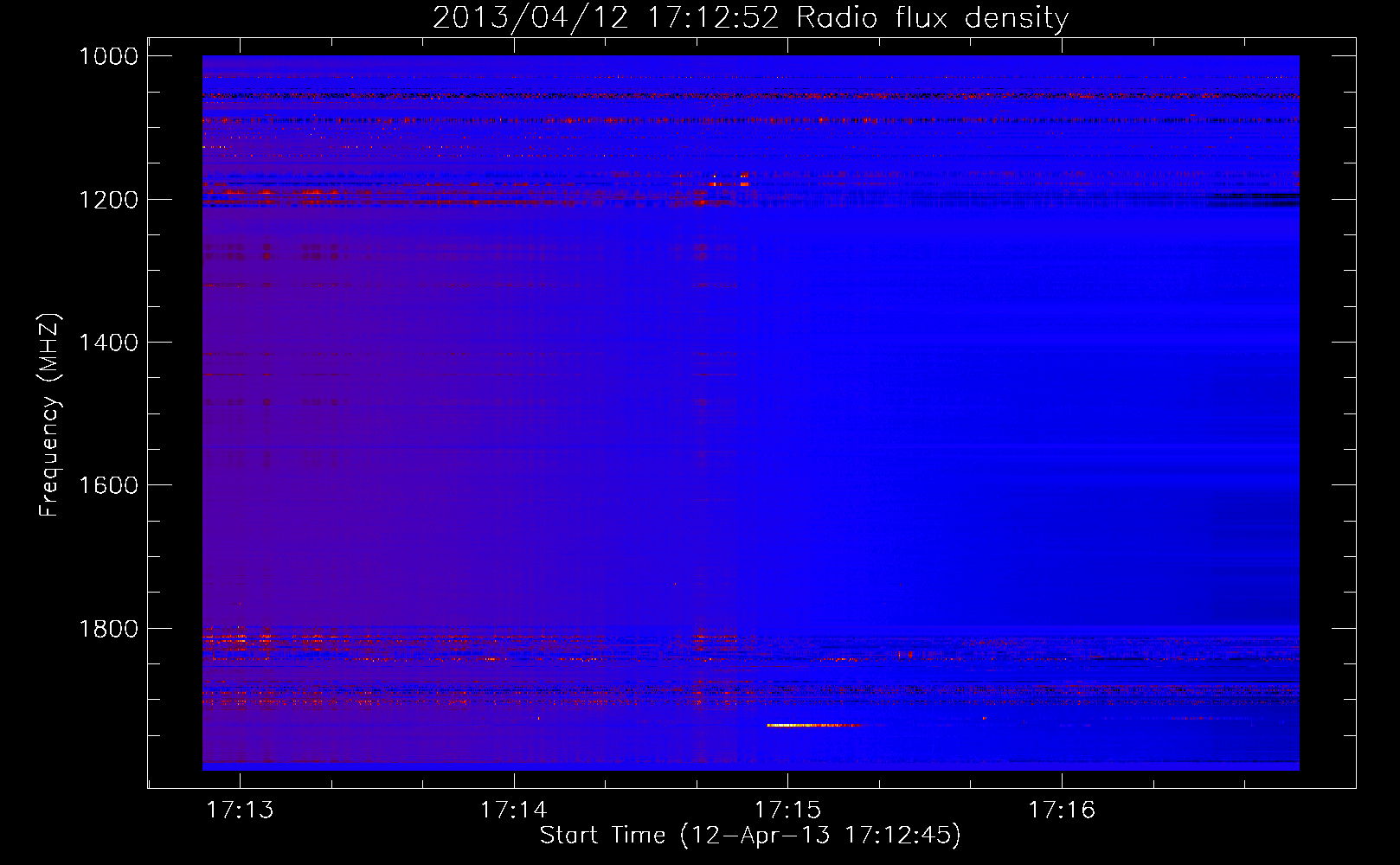Image resolution: width=1400 pixels, height=865 pixels.
Task: Click the 'Start Time (12-Apr-13 17:12:45)' axis title
Action: tap(750, 836)
